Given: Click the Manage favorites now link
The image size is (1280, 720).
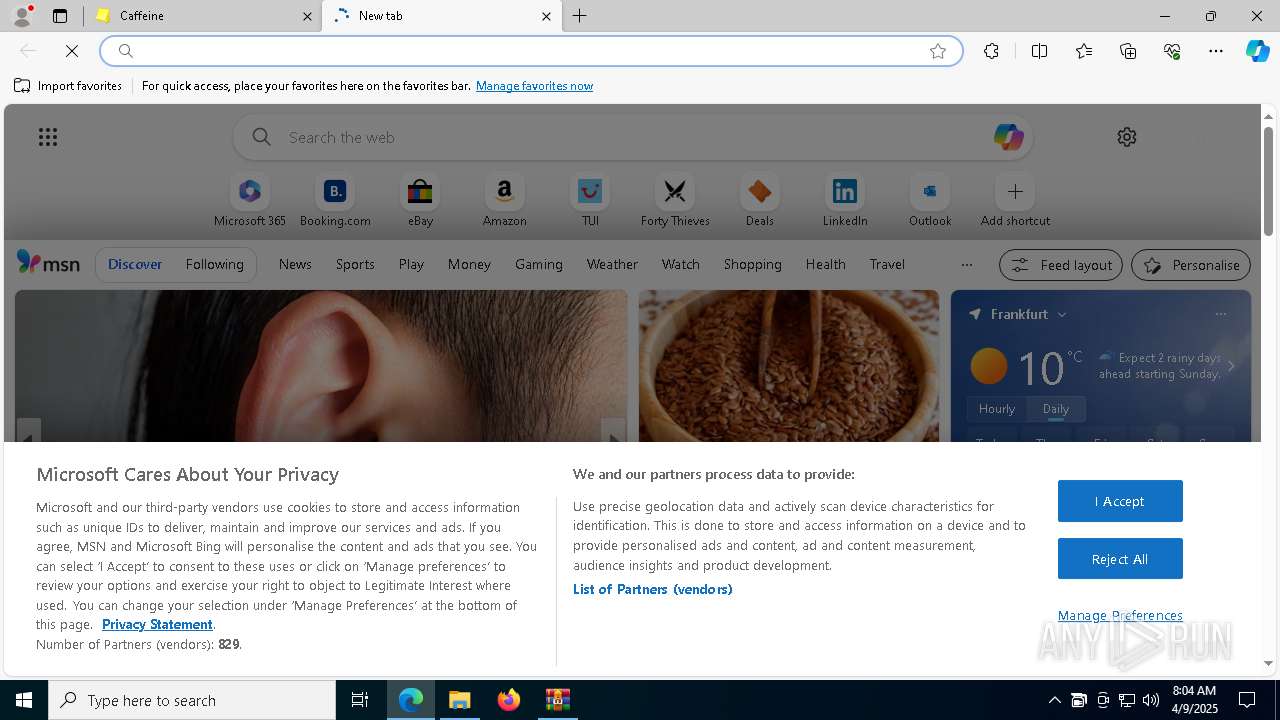Looking at the screenshot, I should (534, 86).
